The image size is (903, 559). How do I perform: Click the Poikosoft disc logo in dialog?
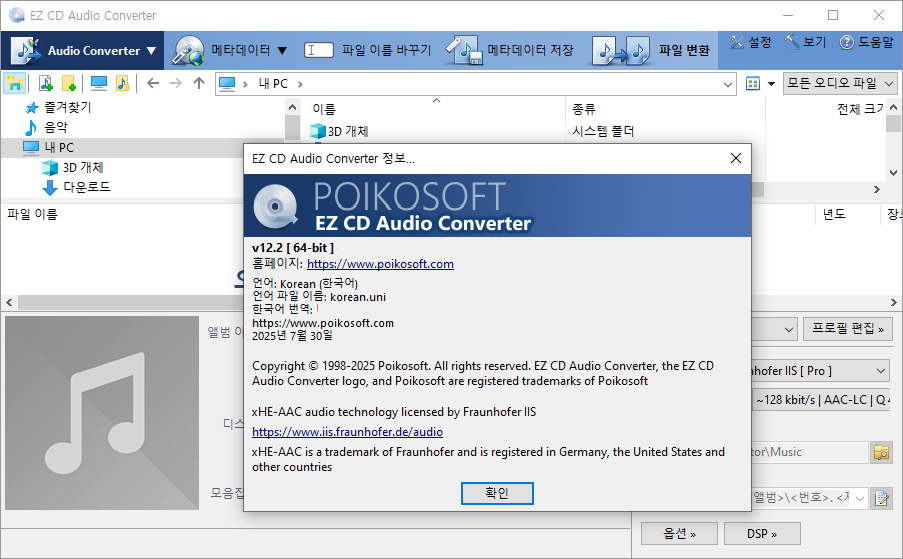point(275,207)
